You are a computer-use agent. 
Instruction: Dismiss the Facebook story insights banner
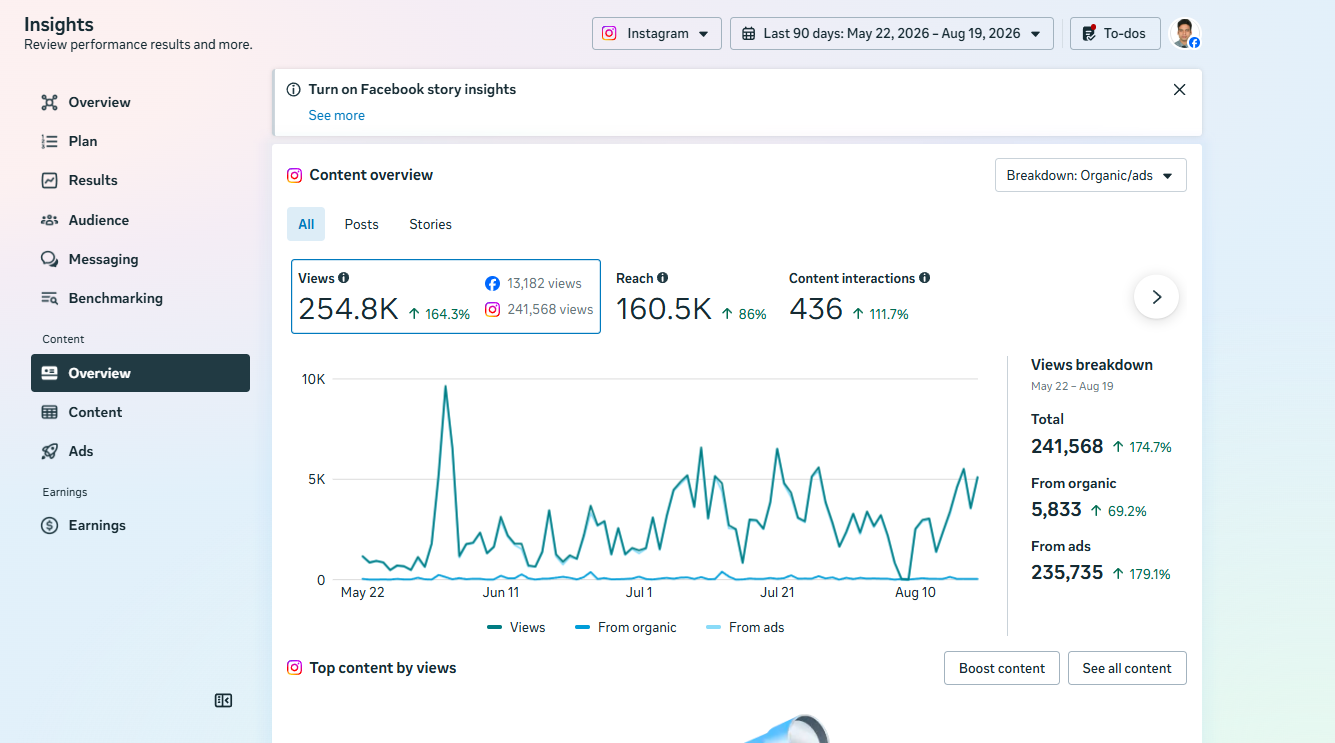tap(1179, 90)
